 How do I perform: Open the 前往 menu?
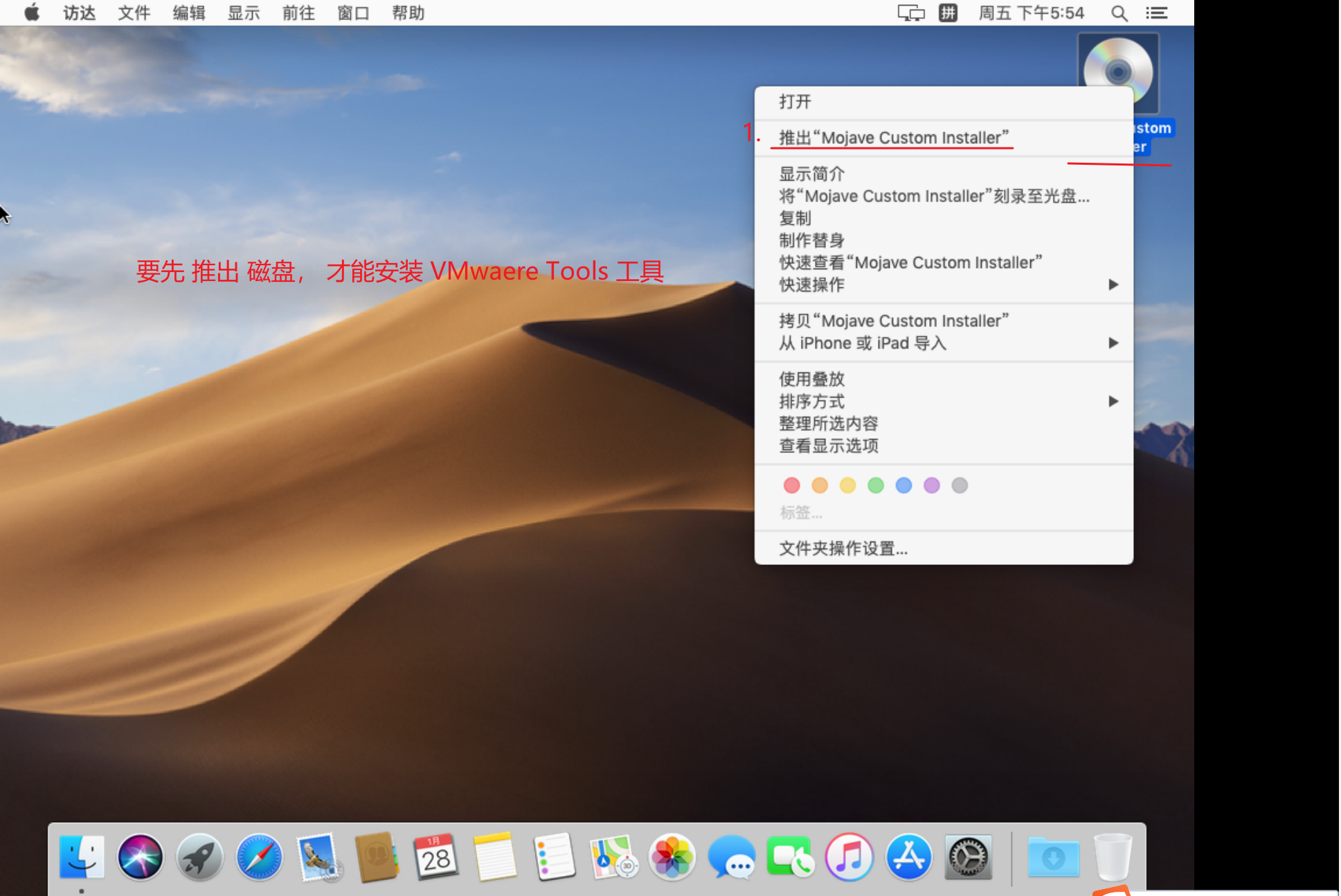[x=298, y=12]
